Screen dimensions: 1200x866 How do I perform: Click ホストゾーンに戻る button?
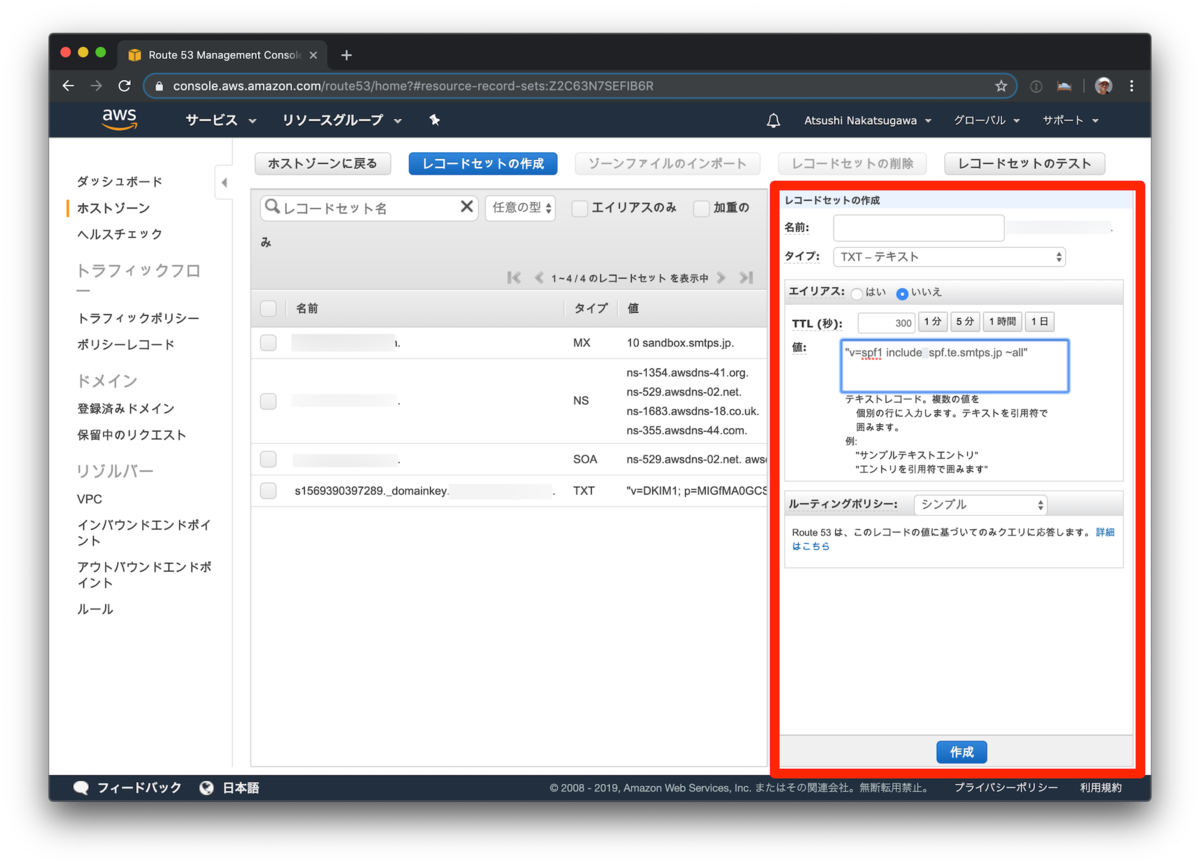(x=322, y=164)
